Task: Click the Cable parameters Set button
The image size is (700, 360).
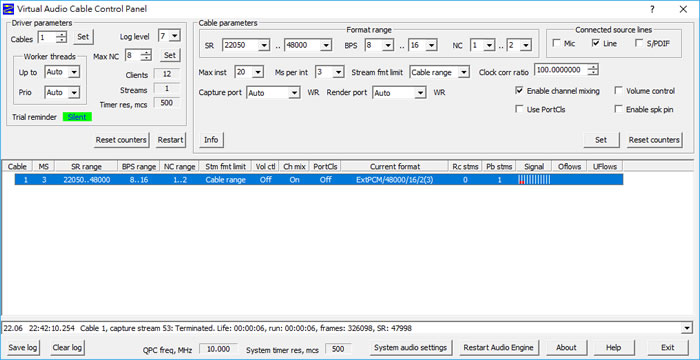Action: click(601, 140)
